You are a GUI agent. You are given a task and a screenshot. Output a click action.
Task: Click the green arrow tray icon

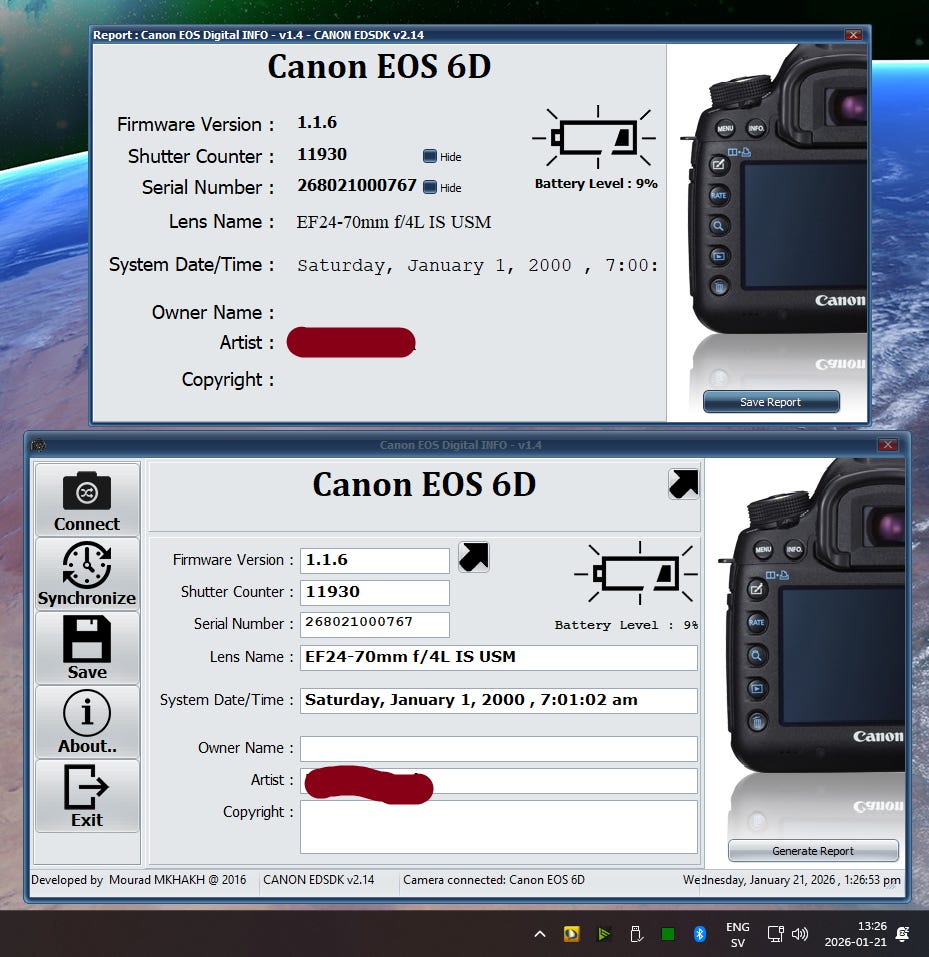click(604, 934)
